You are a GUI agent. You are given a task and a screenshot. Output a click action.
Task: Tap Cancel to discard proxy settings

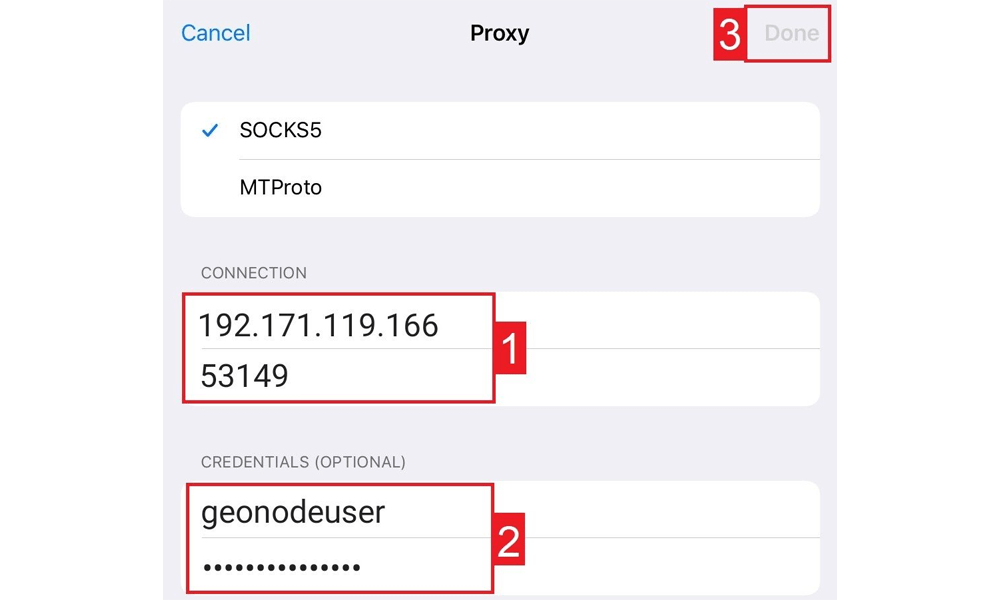tap(215, 33)
